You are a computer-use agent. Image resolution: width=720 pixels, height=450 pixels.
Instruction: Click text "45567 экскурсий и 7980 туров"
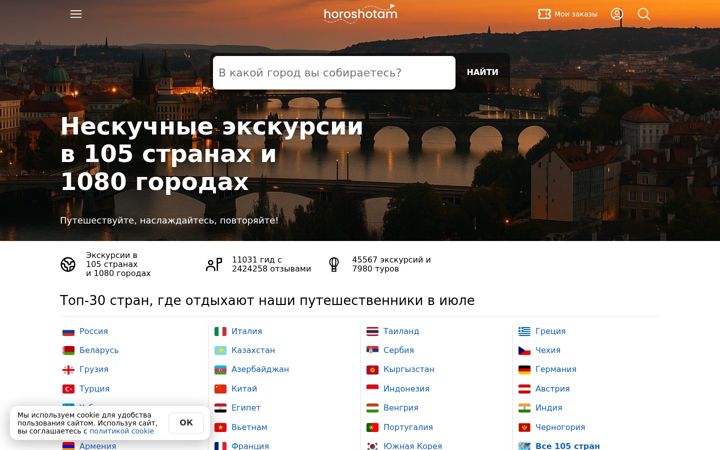391,264
